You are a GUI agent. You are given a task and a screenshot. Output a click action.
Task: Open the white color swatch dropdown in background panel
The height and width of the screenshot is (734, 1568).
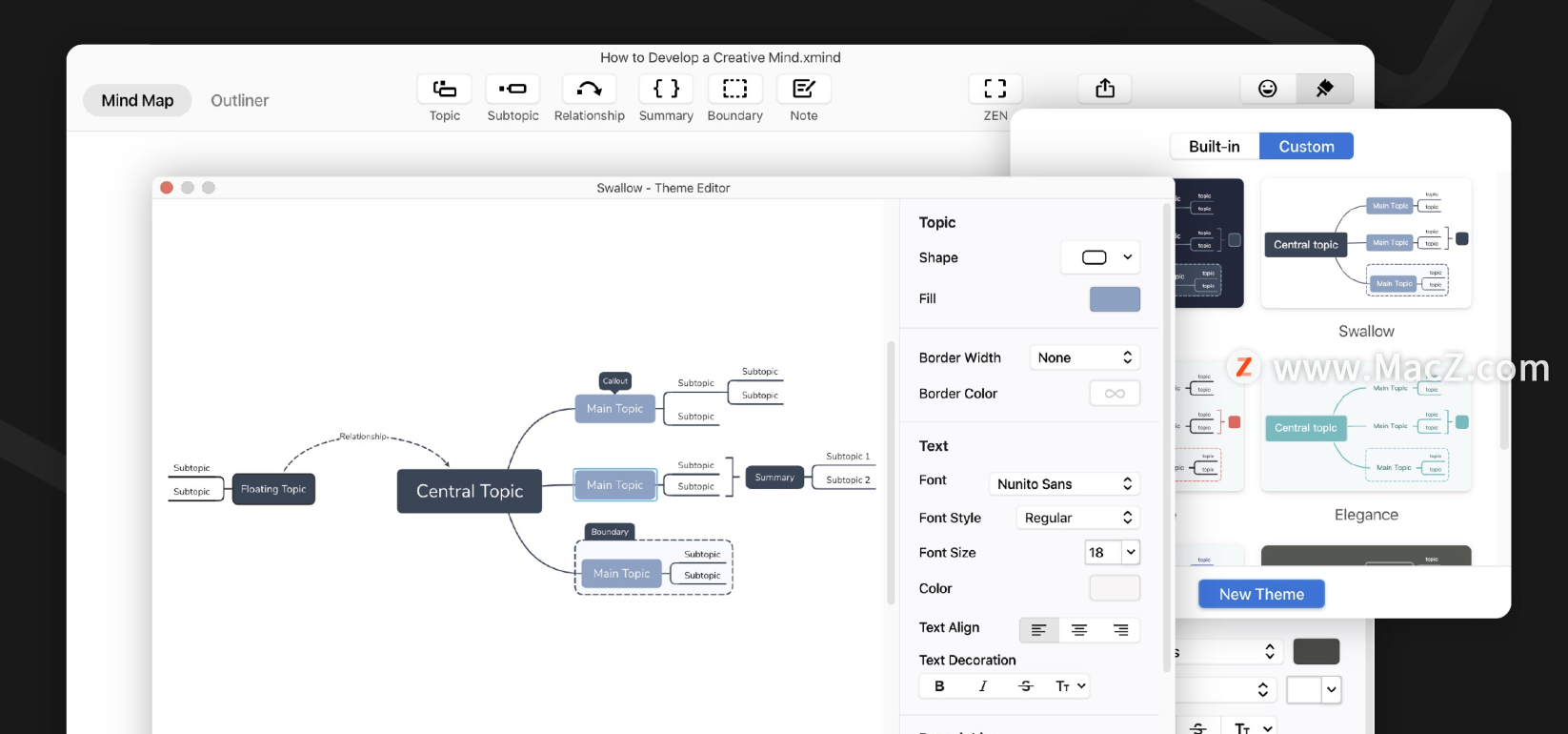tap(1332, 689)
